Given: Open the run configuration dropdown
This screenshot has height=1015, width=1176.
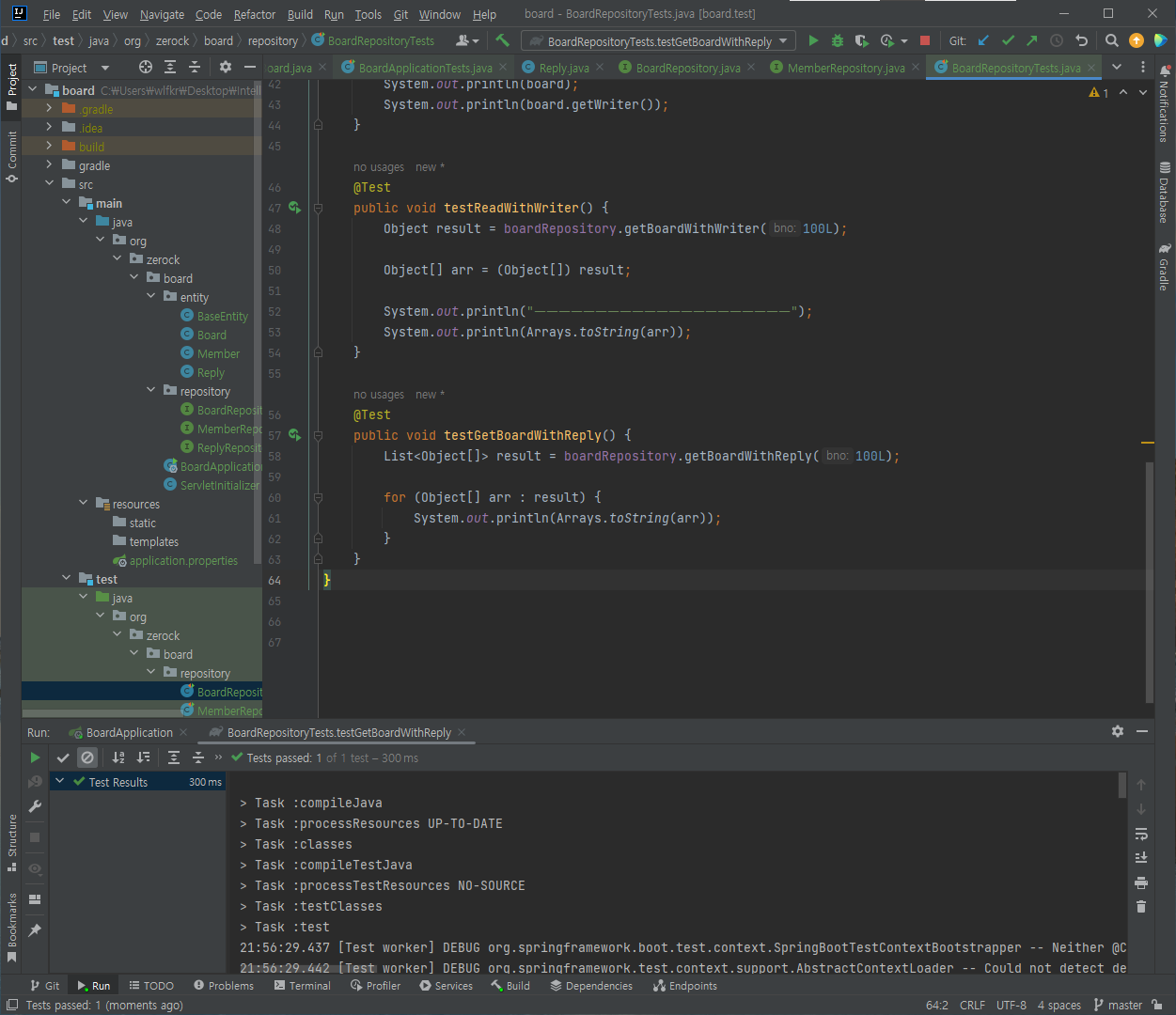Looking at the screenshot, I should [x=659, y=41].
